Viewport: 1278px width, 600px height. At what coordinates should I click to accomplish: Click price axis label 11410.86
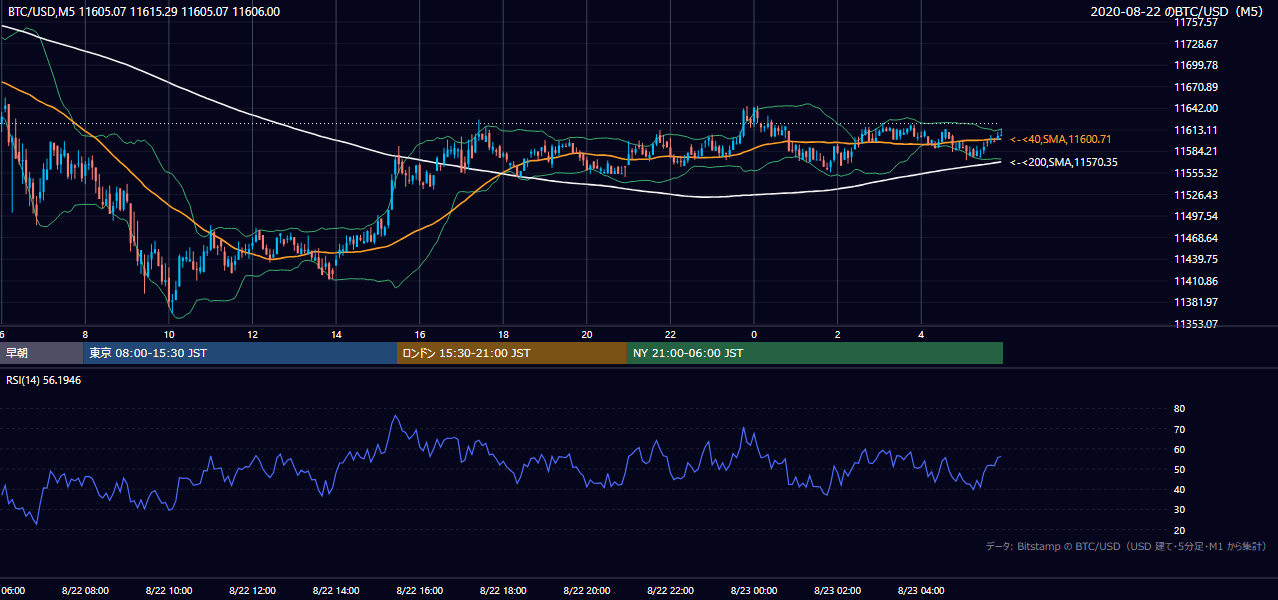tap(1195, 281)
